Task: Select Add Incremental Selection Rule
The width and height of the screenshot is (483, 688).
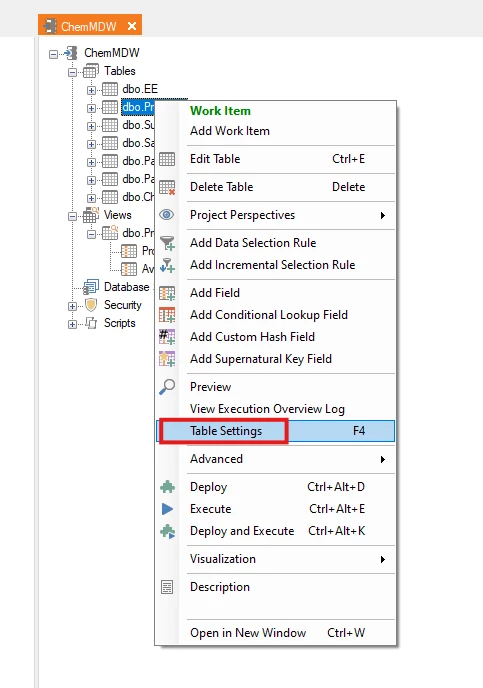Action: click(x=275, y=265)
